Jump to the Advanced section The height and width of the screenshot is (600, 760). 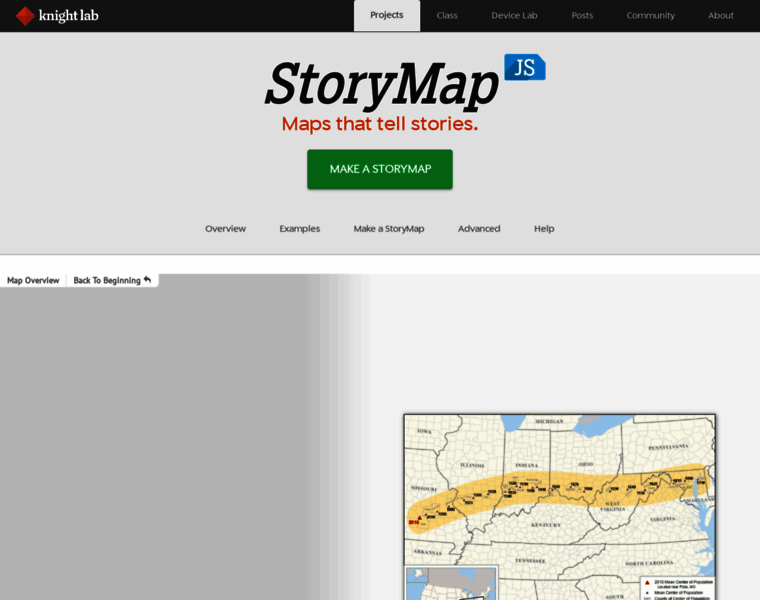click(x=479, y=229)
